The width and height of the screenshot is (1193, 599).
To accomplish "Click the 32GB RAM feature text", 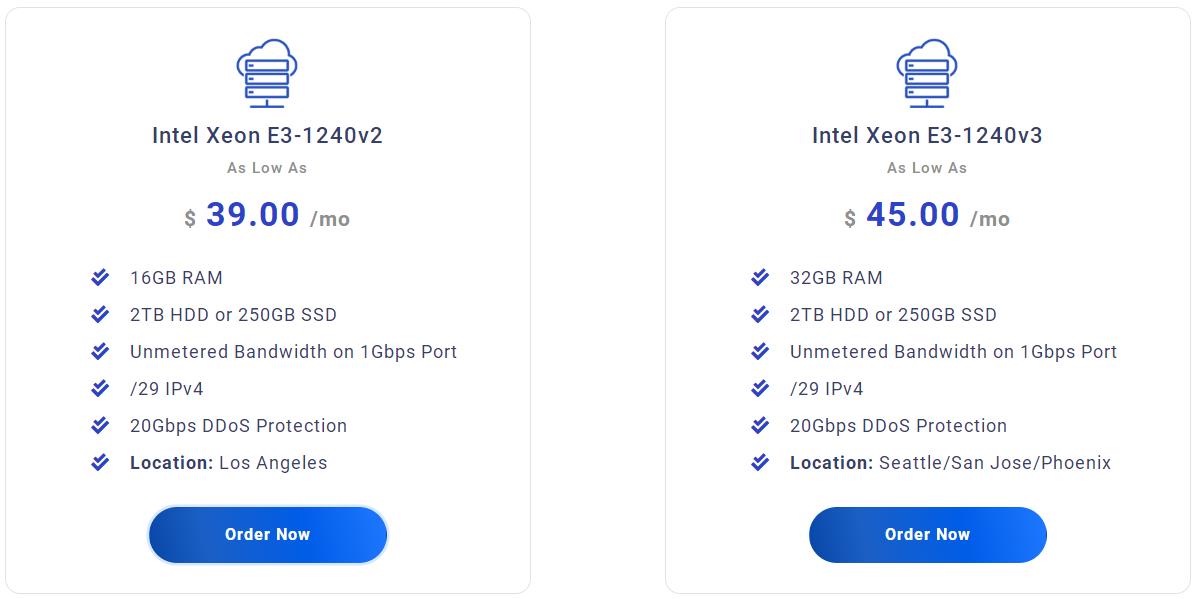I will coord(836,278).
